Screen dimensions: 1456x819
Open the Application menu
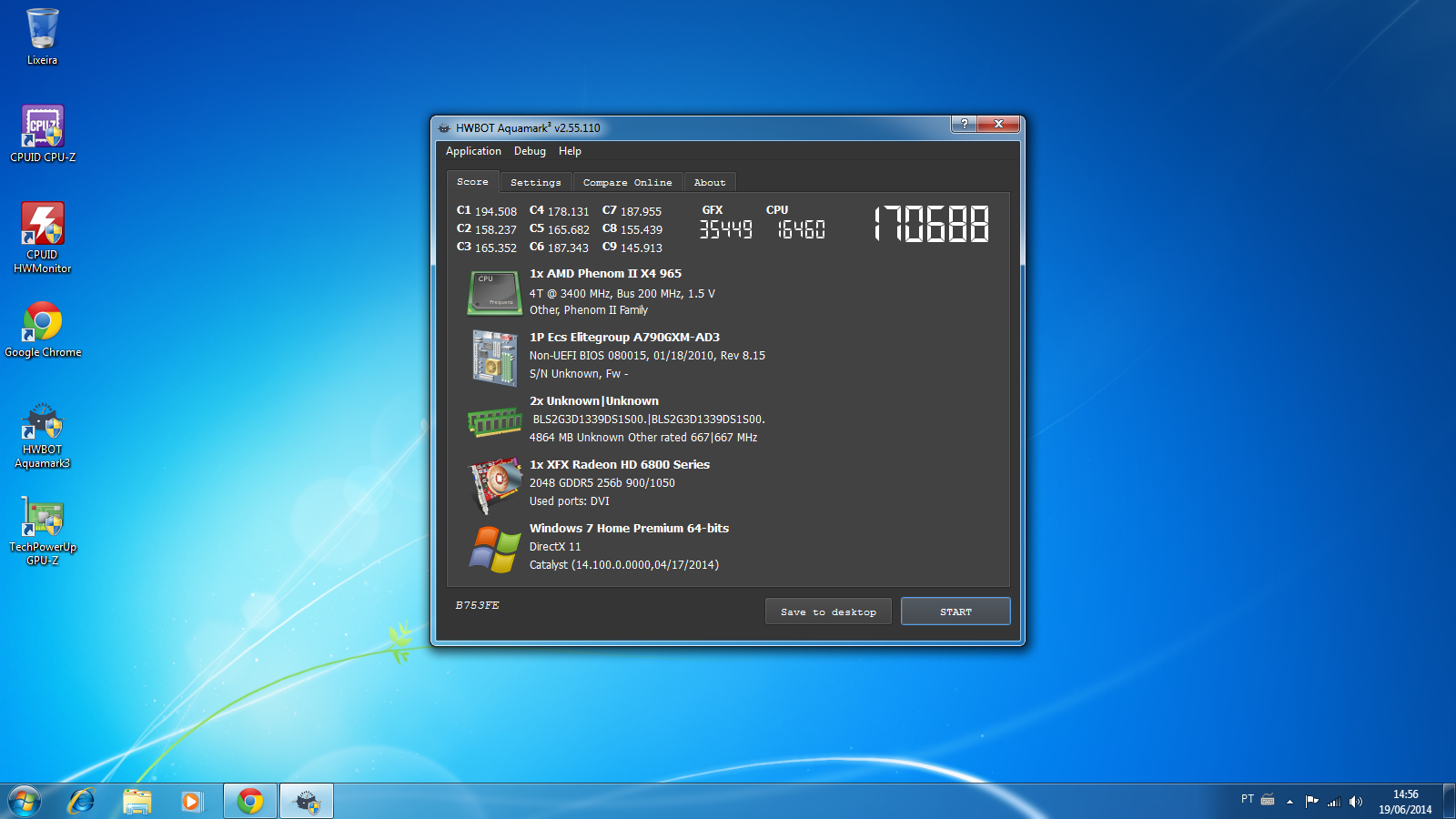[473, 151]
